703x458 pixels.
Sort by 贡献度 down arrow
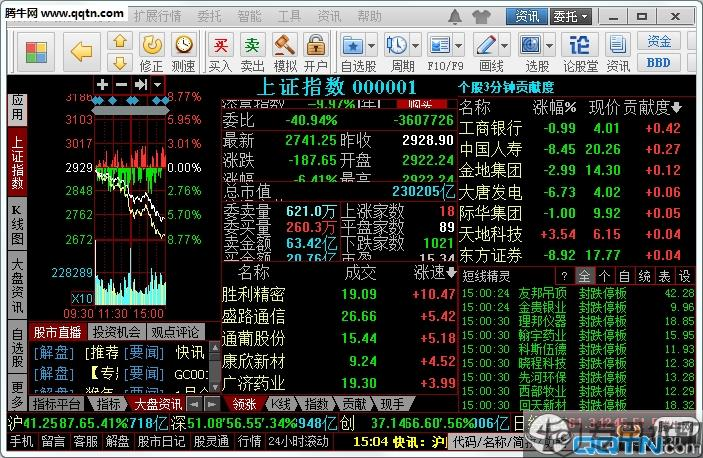pyautogui.click(x=677, y=108)
